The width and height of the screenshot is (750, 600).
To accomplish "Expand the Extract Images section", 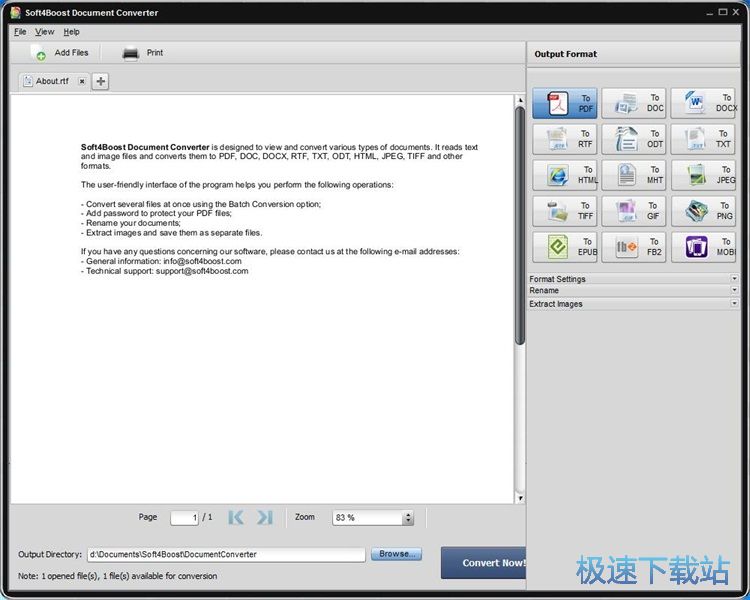I will click(634, 303).
